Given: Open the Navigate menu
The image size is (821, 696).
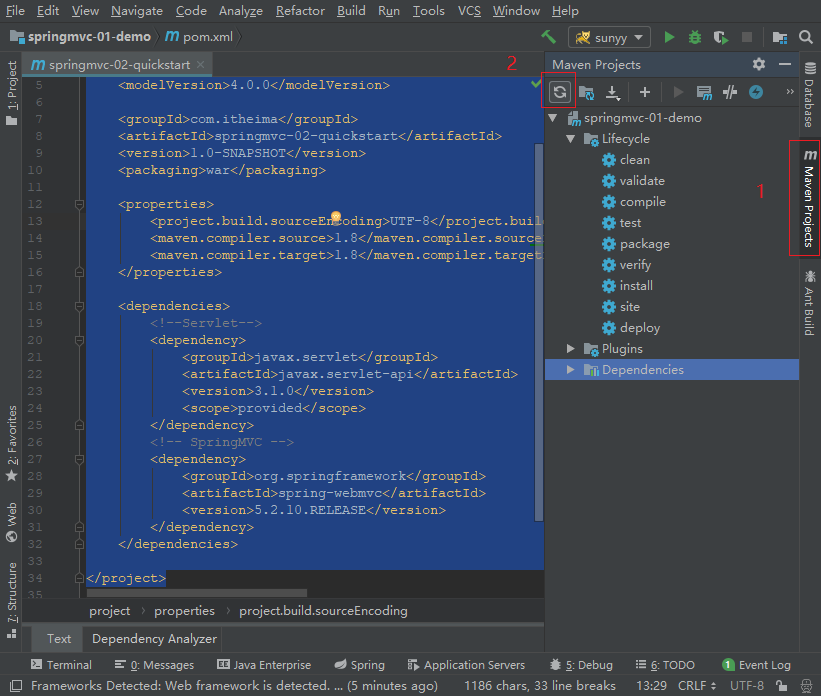Looking at the screenshot, I should point(137,10).
